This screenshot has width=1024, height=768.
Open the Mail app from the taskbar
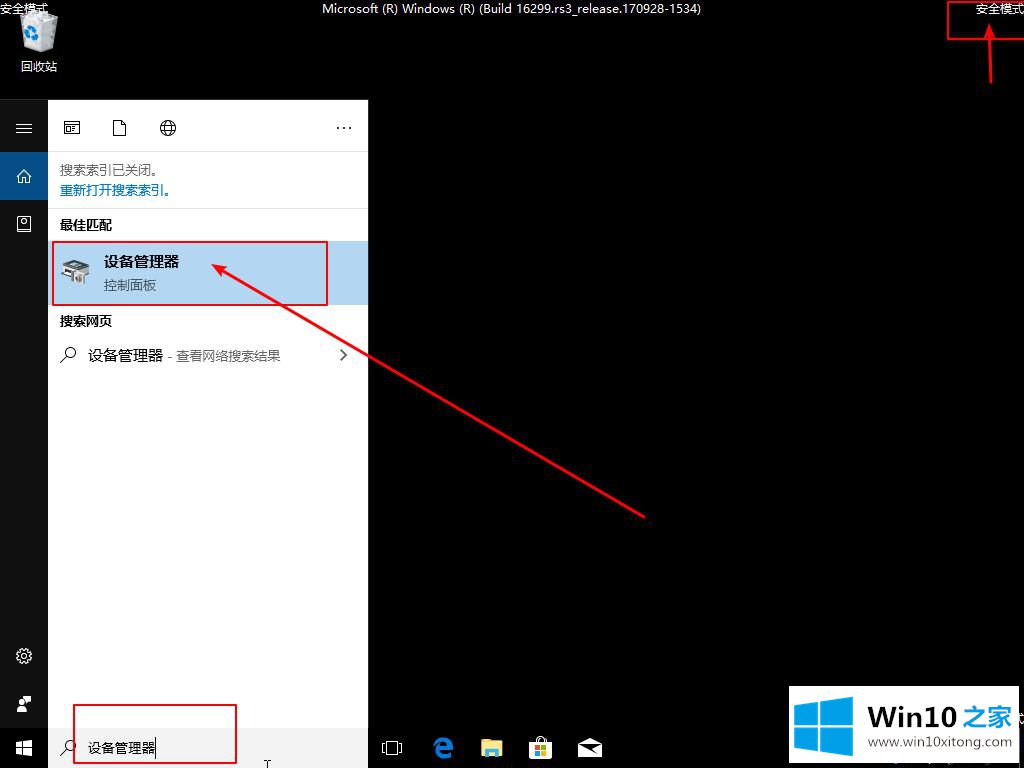pyautogui.click(x=590, y=748)
